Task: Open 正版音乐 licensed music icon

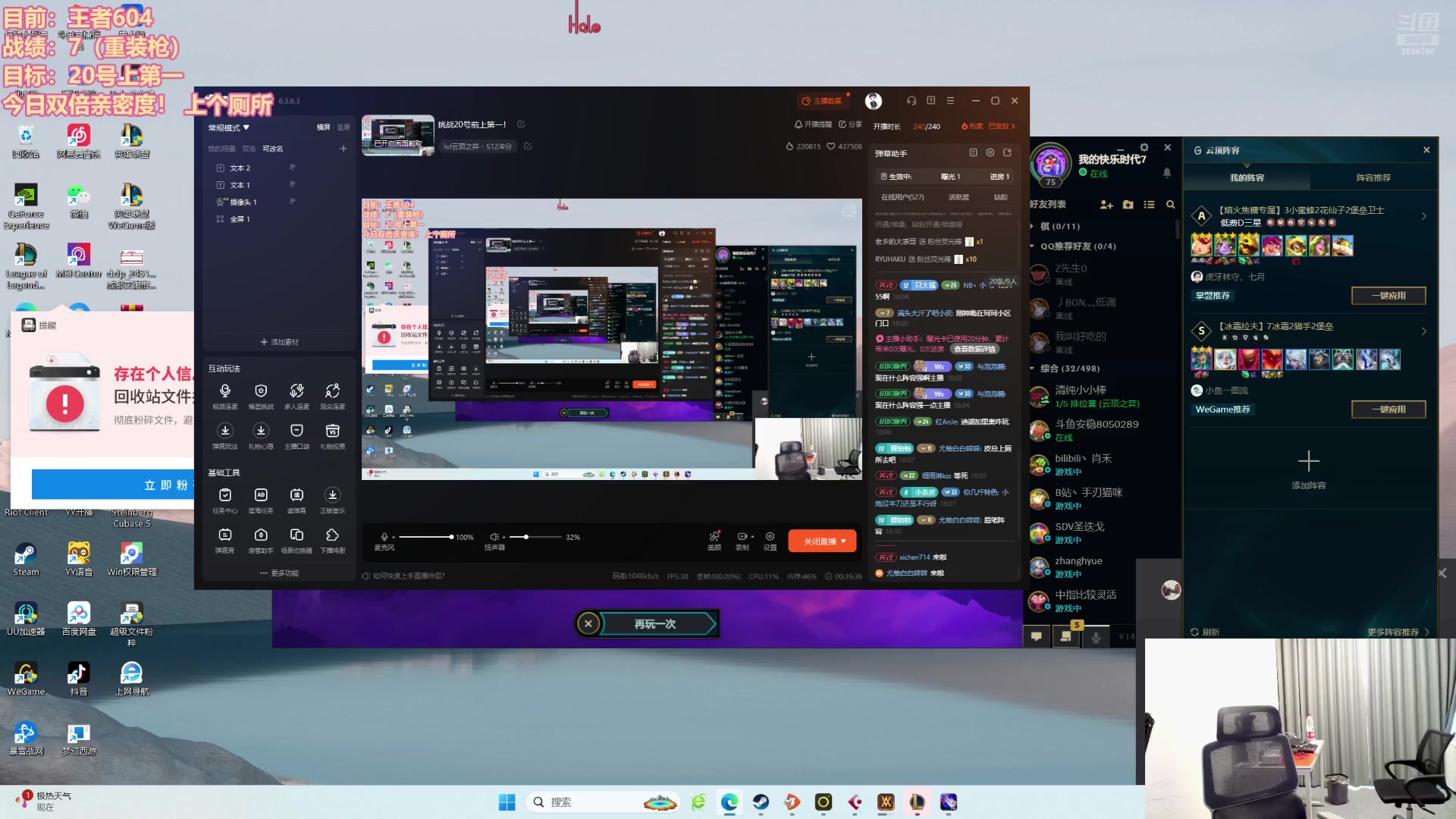Action: pyautogui.click(x=332, y=500)
